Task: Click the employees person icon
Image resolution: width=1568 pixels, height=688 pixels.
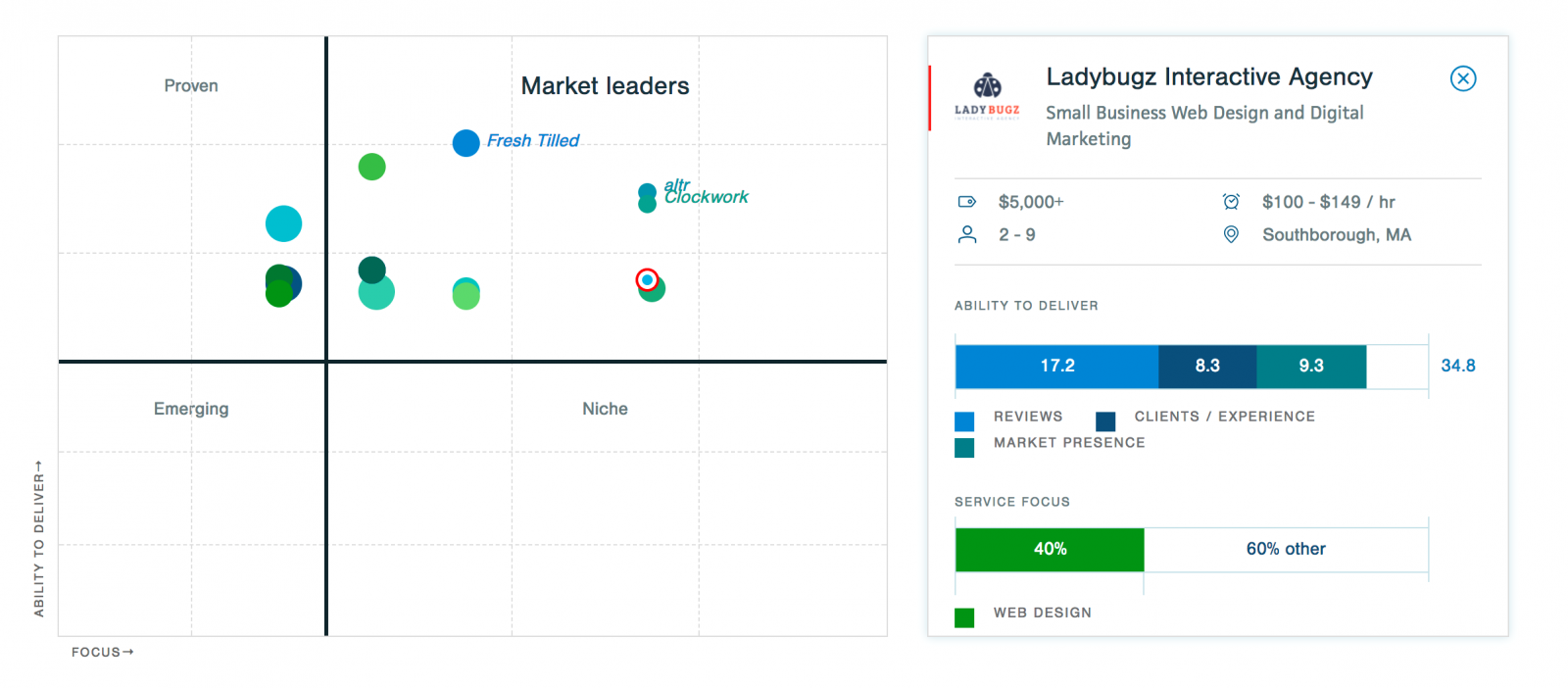Action: (x=967, y=234)
